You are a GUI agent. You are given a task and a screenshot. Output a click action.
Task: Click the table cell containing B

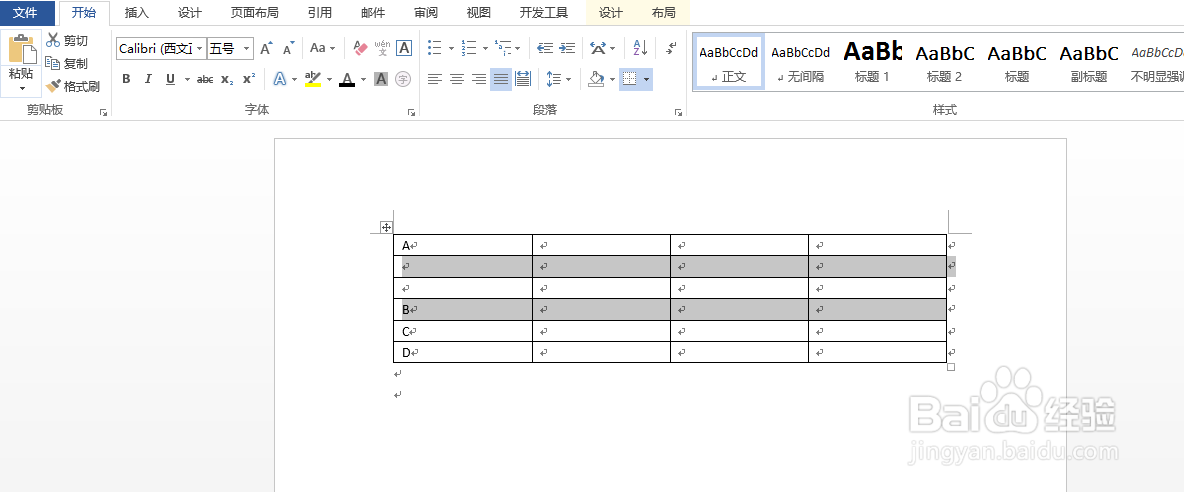click(463, 309)
